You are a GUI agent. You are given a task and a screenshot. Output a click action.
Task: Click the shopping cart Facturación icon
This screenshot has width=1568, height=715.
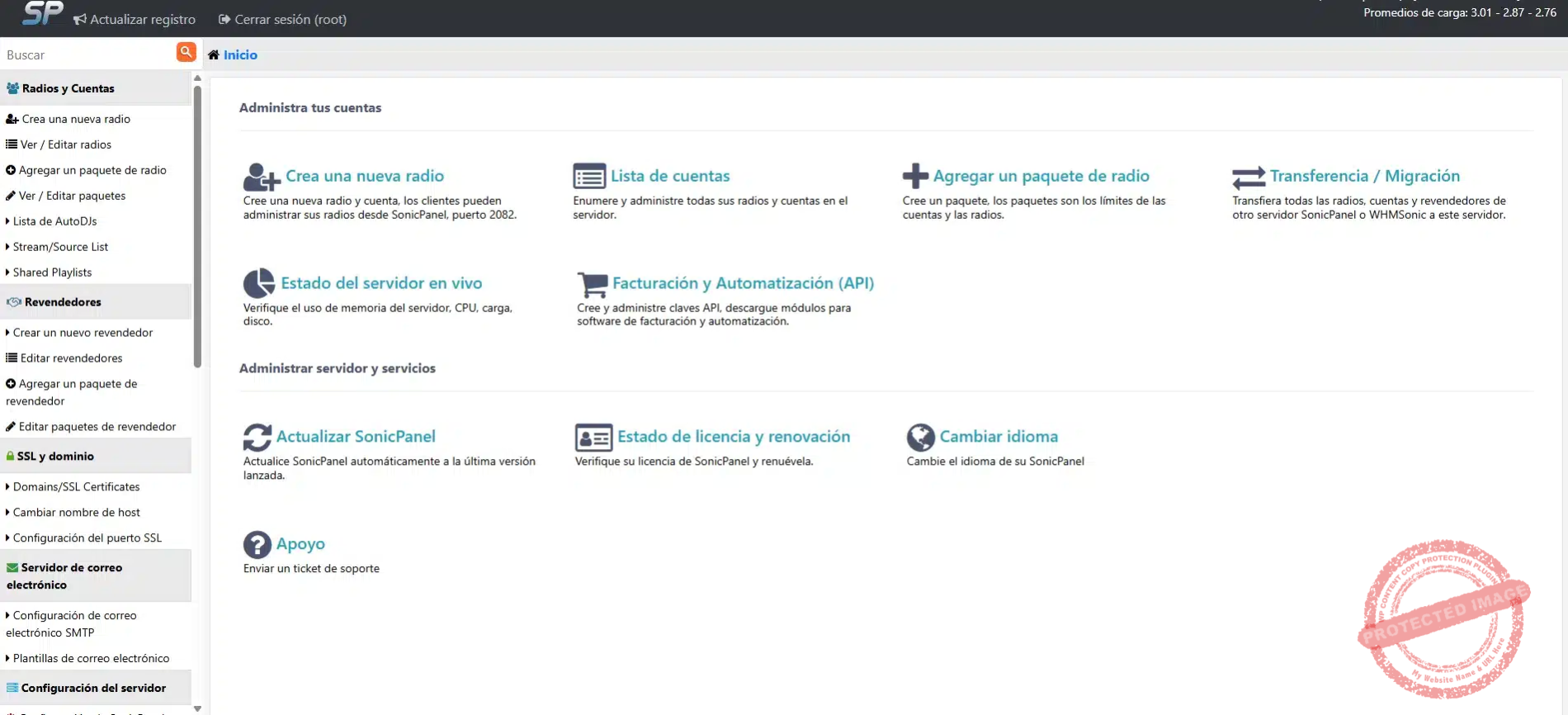[592, 284]
